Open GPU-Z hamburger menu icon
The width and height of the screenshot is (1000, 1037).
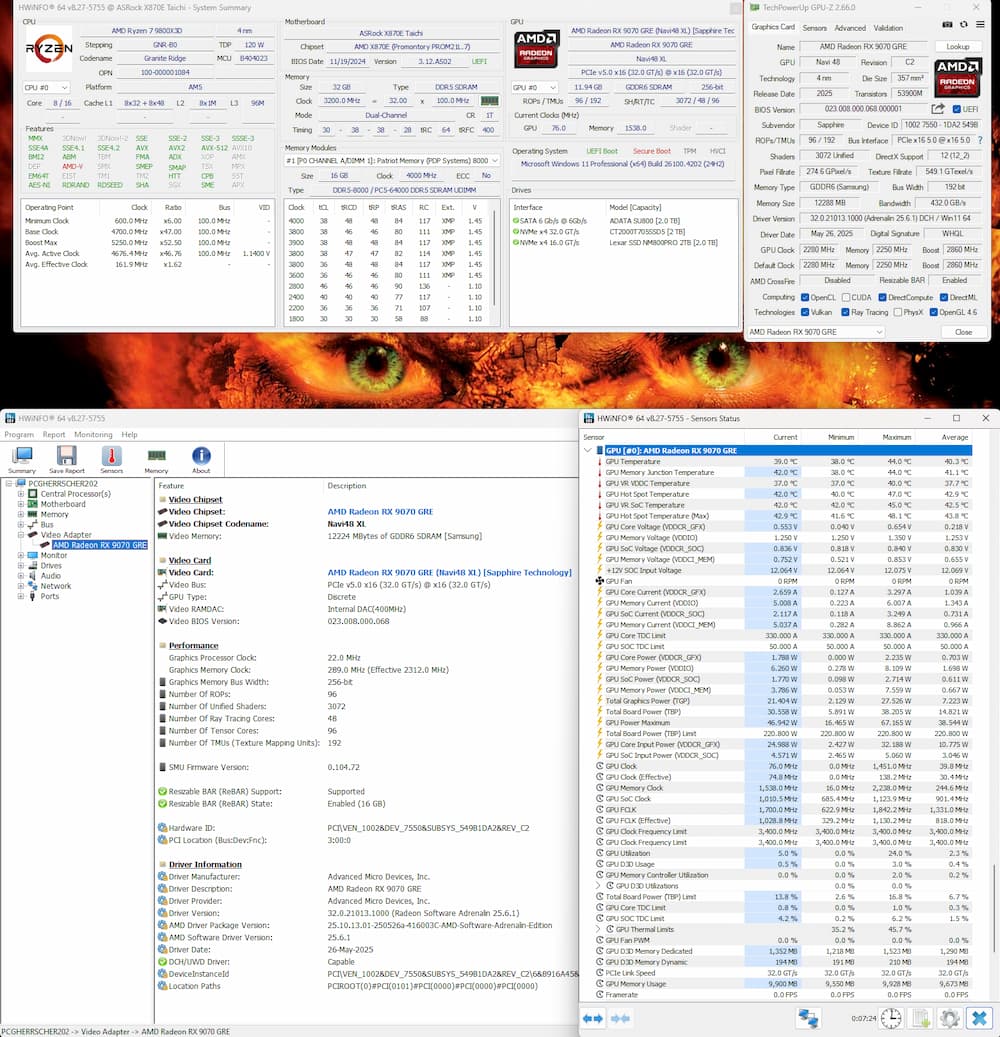pos(980,24)
